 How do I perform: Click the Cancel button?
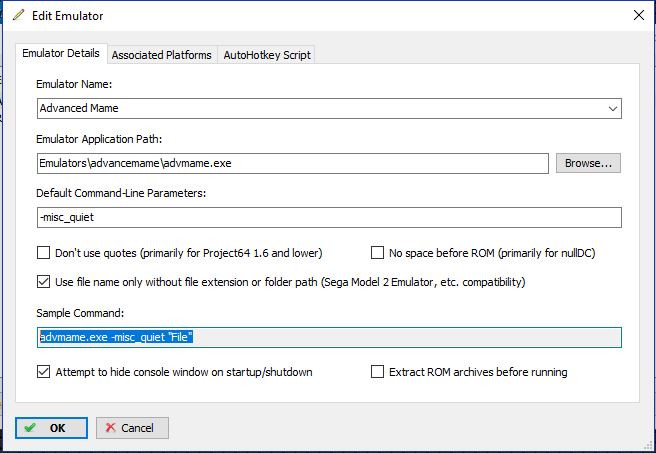pyautogui.click(x=132, y=428)
